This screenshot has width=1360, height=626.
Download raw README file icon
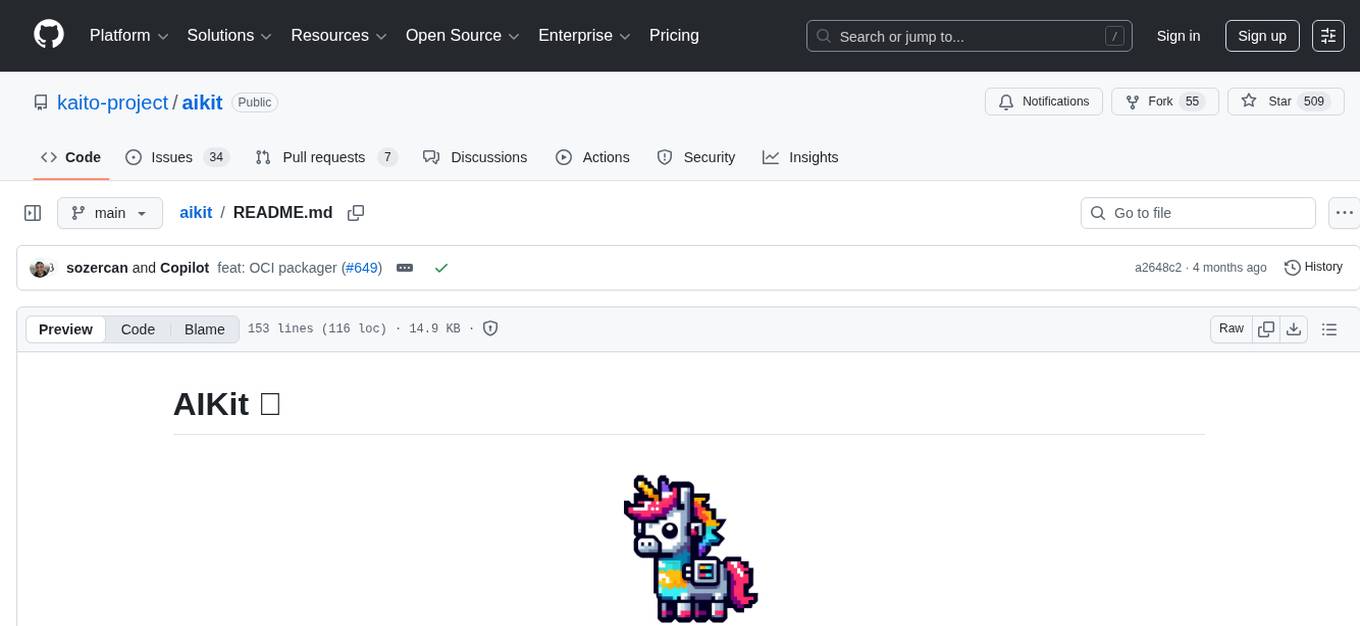click(x=1294, y=328)
